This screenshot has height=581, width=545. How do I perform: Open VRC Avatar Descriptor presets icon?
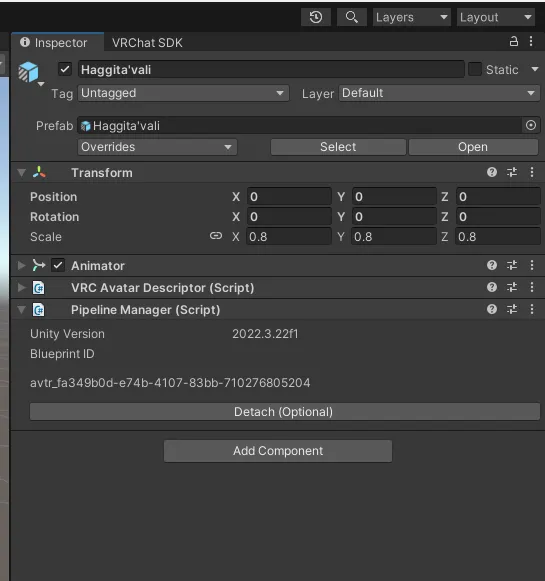(x=512, y=287)
